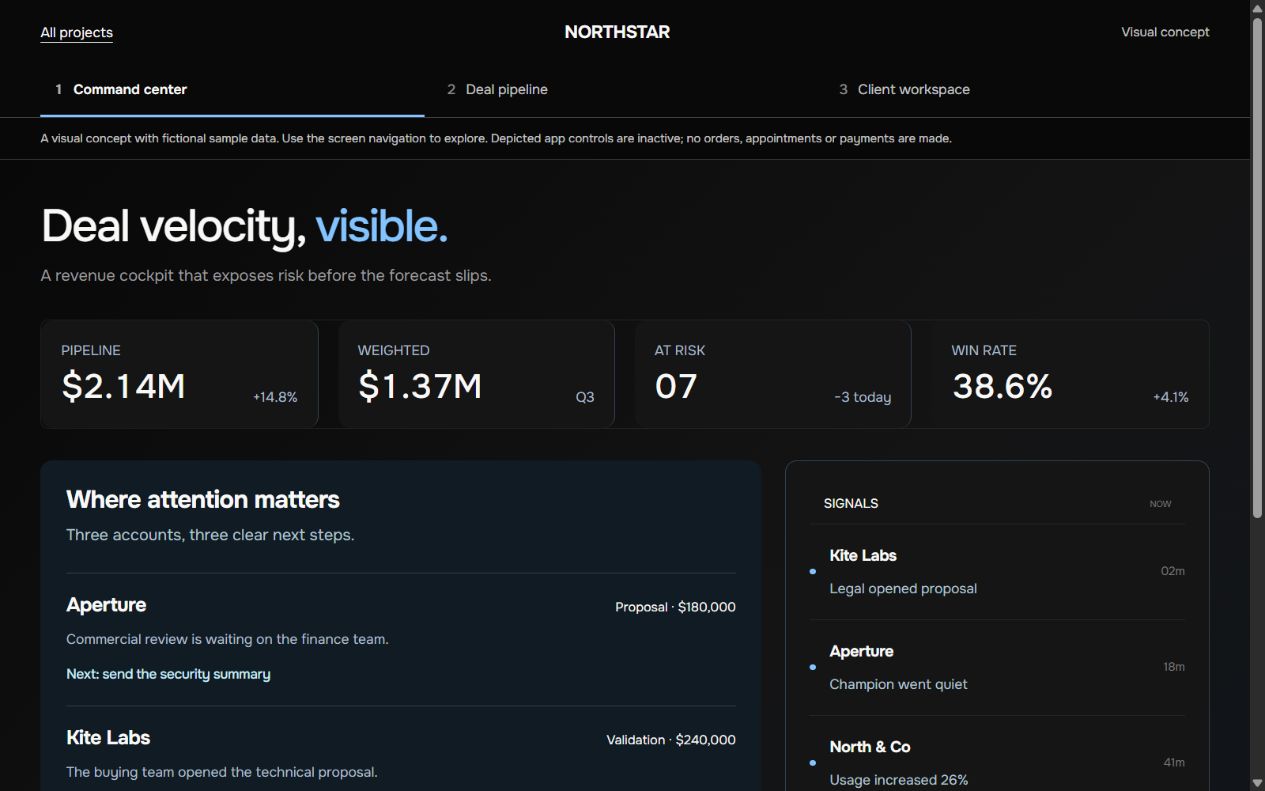Click Commercial review waiting on finance text

(227, 639)
